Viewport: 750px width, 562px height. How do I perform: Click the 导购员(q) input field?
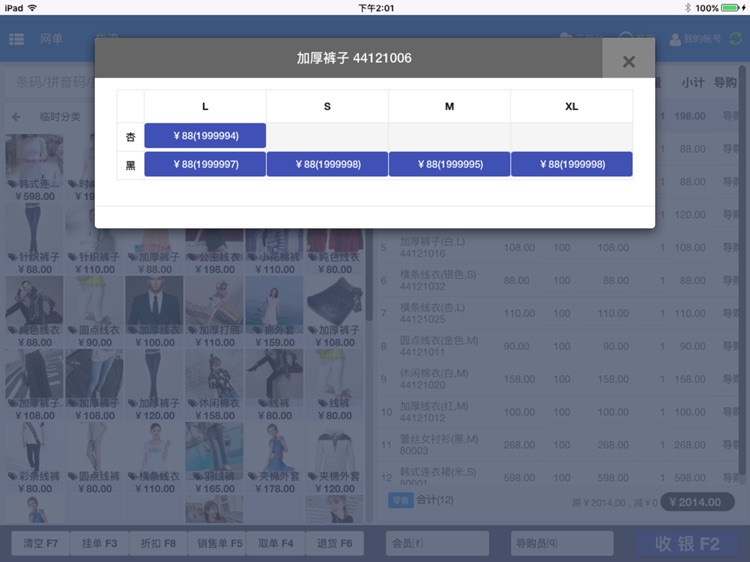point(562,543)
